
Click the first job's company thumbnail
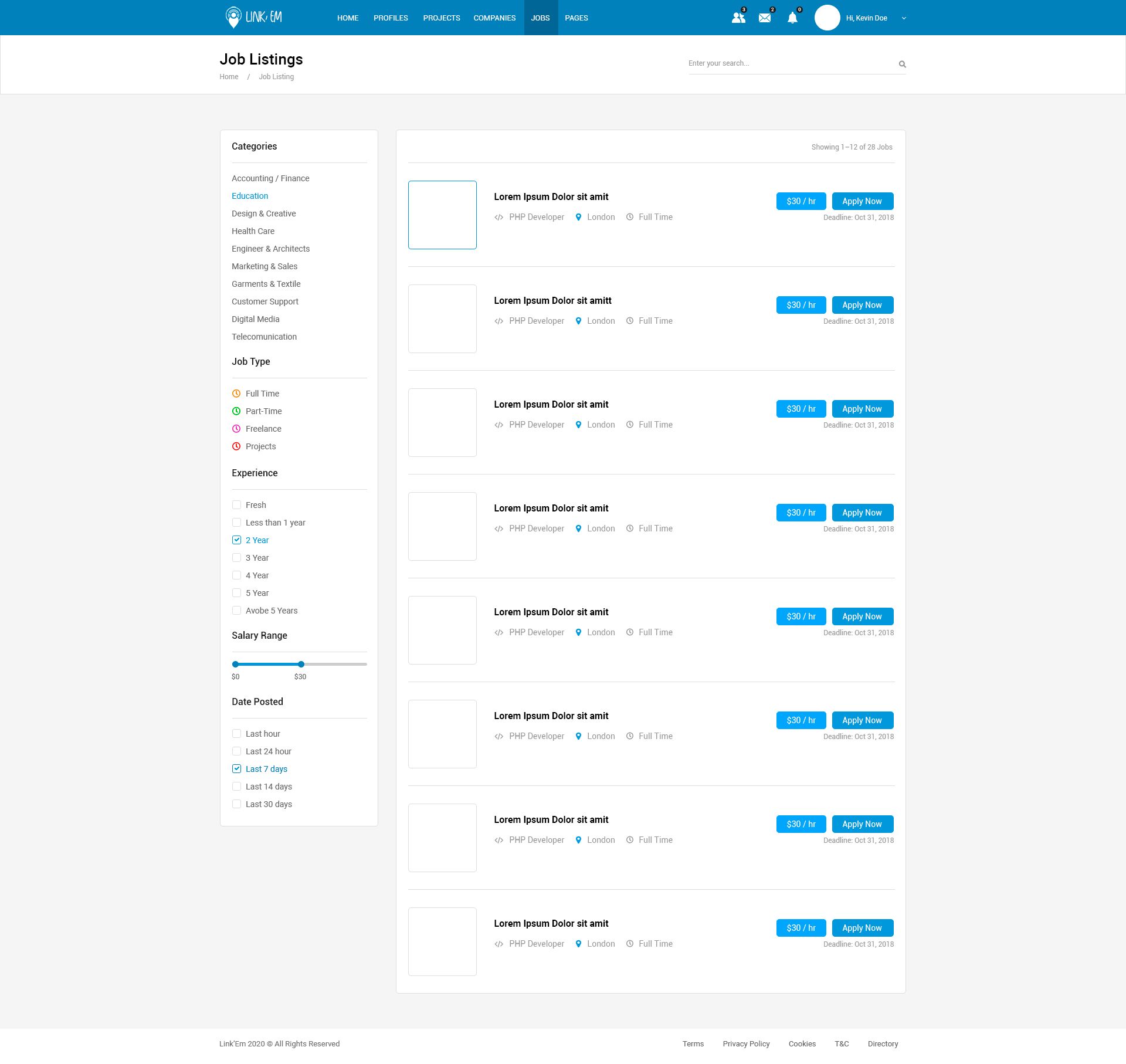[x=442, y=215]
